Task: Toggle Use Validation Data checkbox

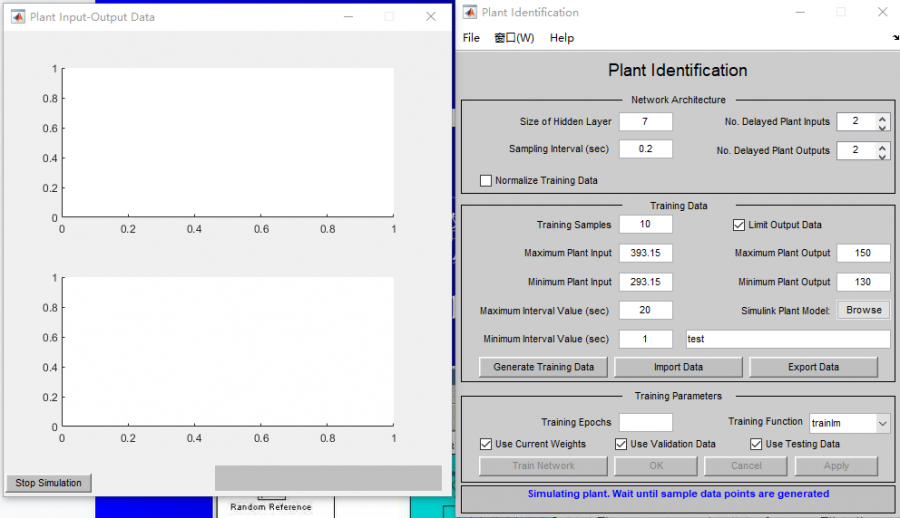Action: [x=622, y=444]
